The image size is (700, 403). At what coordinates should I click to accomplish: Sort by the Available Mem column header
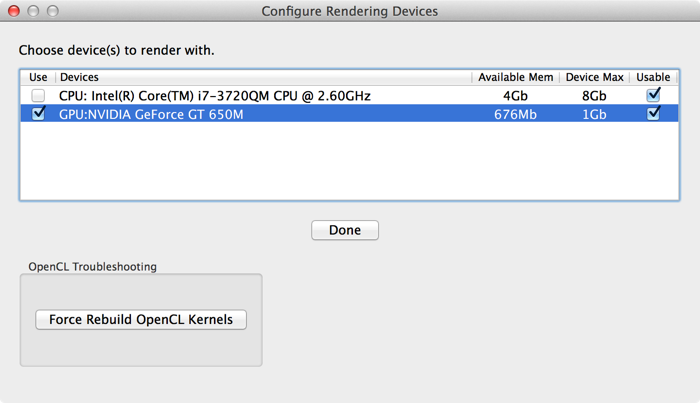coord(516,77)
